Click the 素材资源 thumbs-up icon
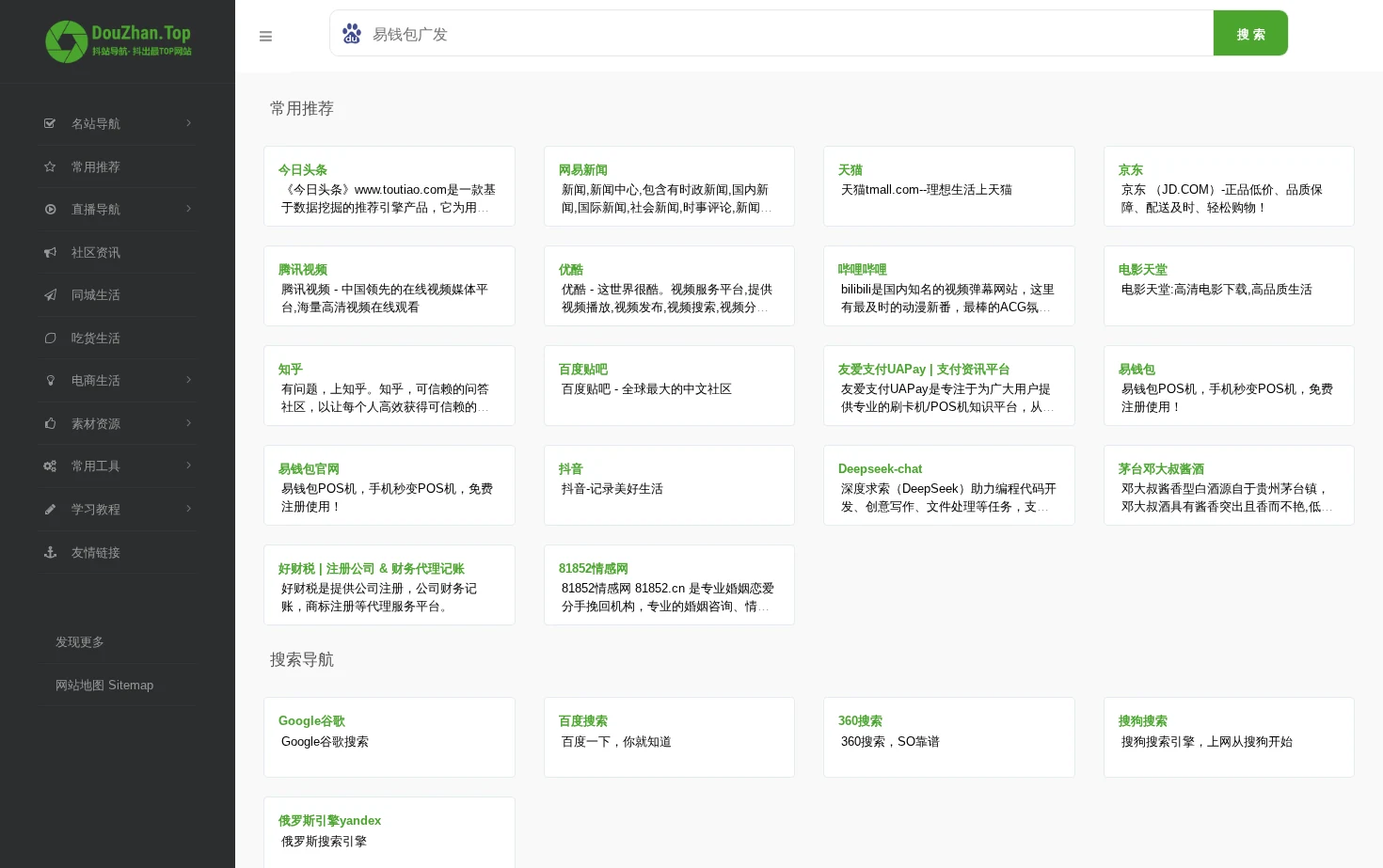The image size is (1383, 868). (x=50, y=423)
